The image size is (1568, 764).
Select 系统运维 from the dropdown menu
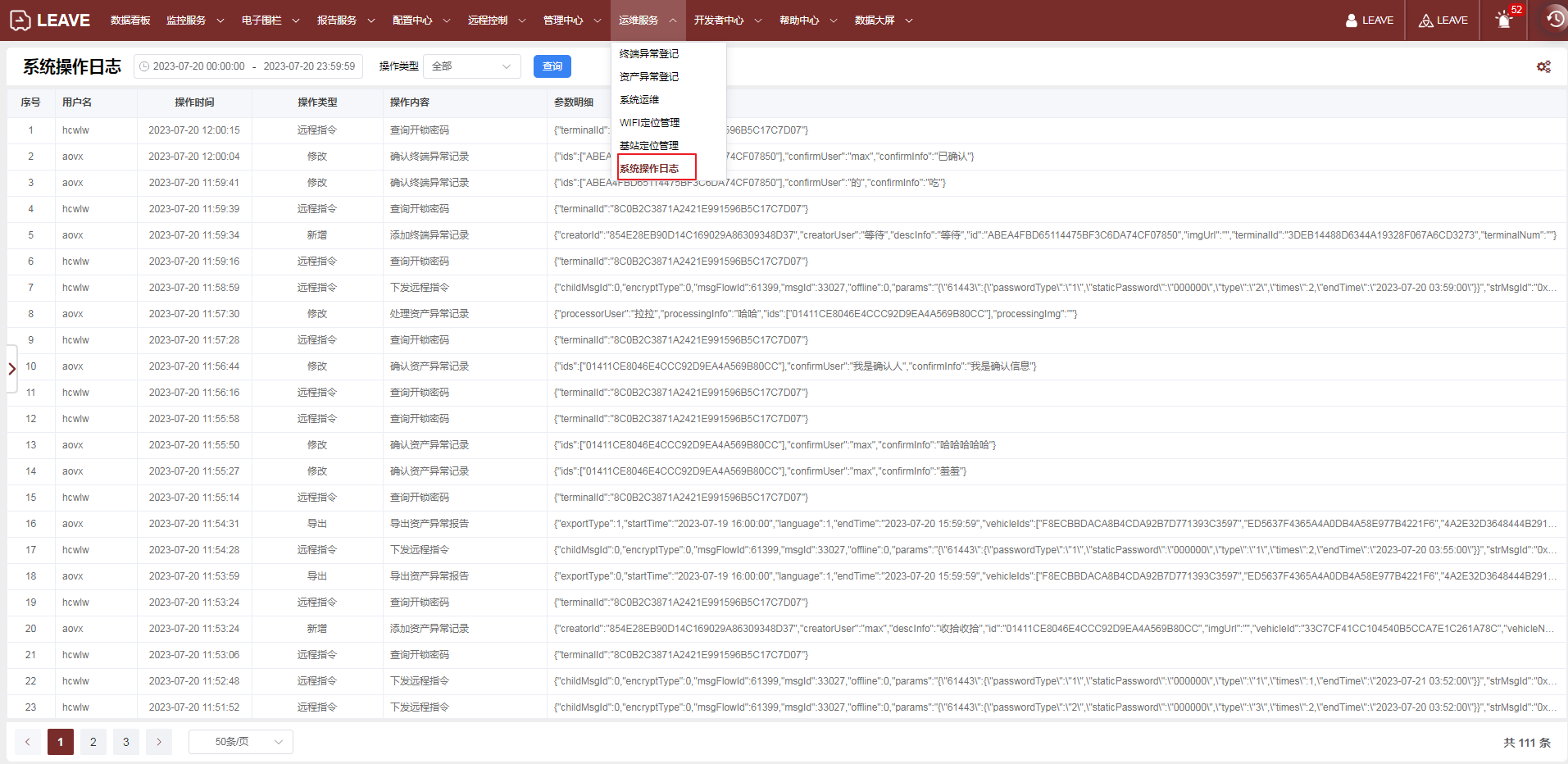coord(639,100)
